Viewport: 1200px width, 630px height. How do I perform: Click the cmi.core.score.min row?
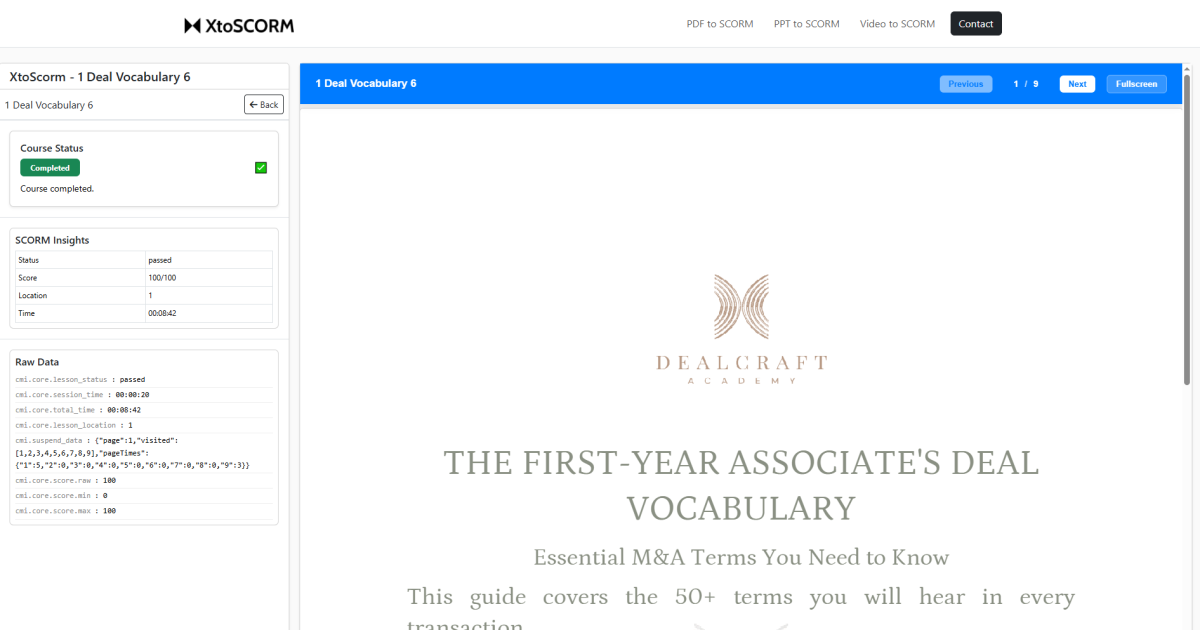(144, 496)
